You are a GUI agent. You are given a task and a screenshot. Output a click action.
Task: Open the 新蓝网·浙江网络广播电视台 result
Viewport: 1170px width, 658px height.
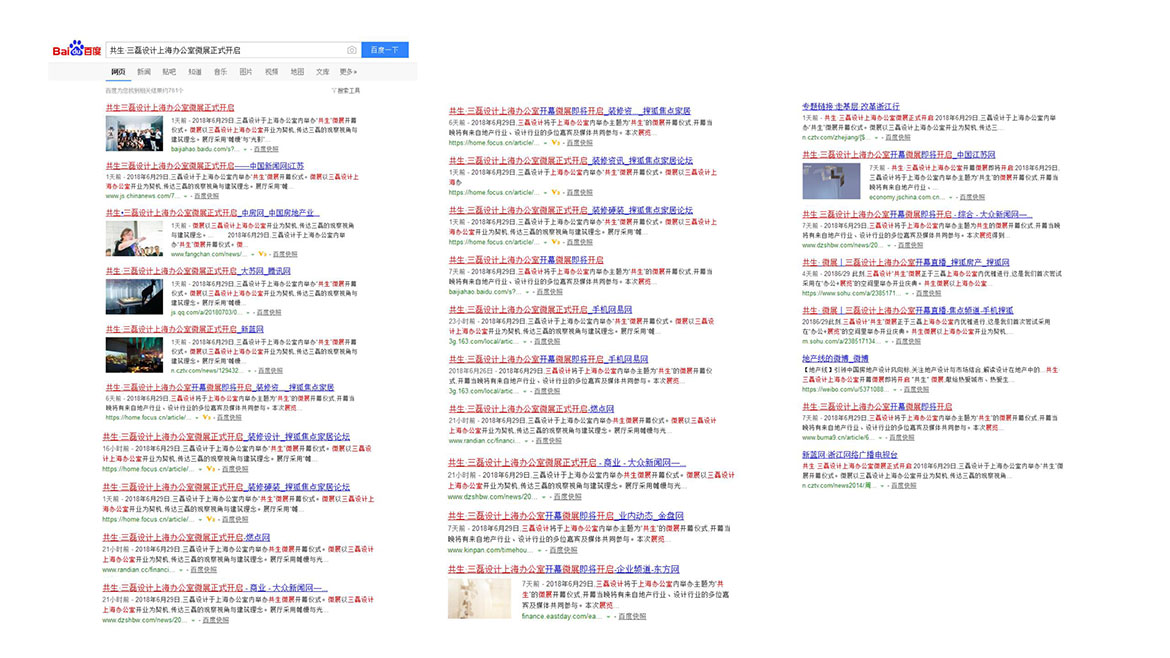coord(850,454)
